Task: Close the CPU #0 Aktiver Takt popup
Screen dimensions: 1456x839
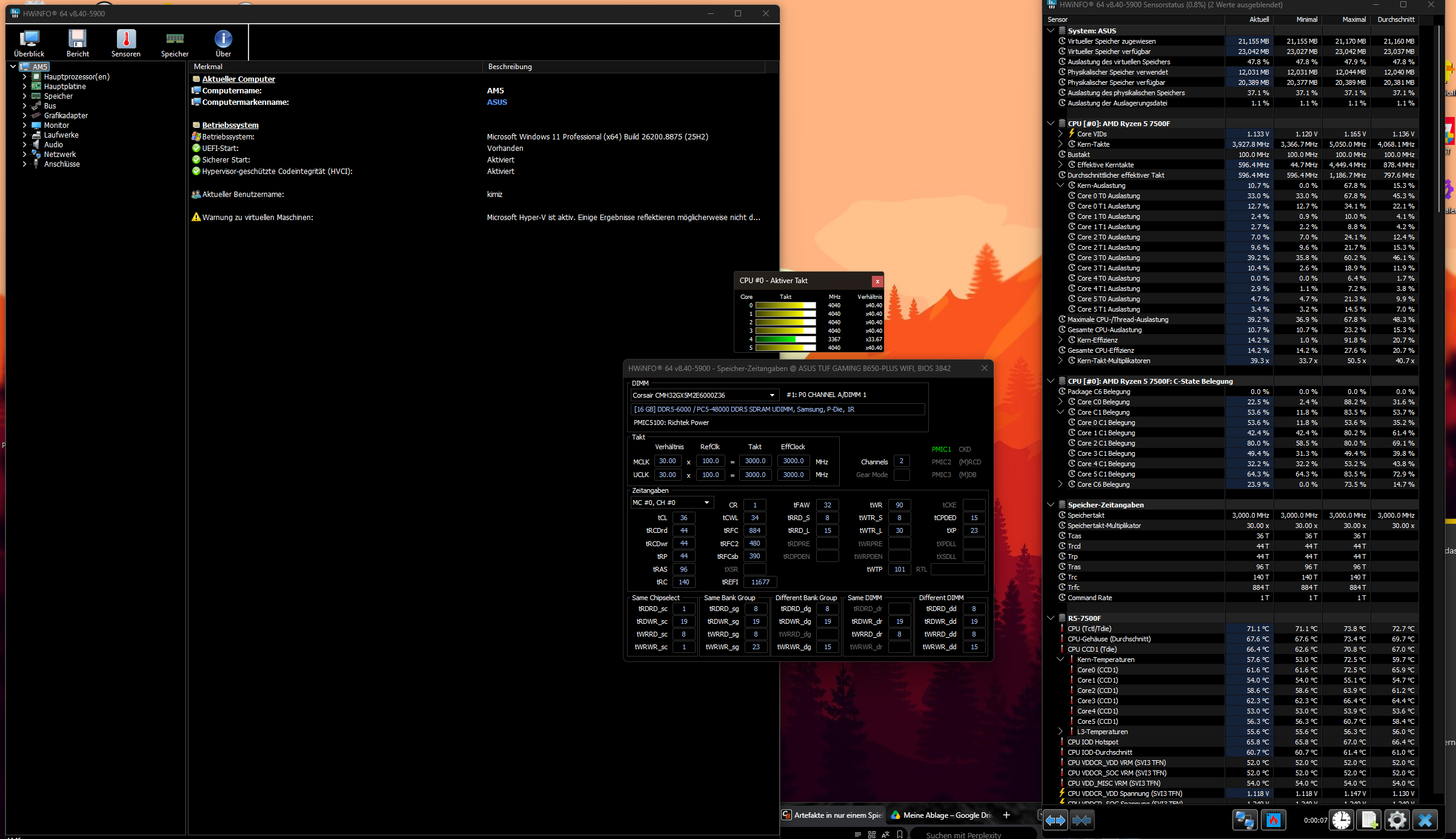Action: coord(877,281)
